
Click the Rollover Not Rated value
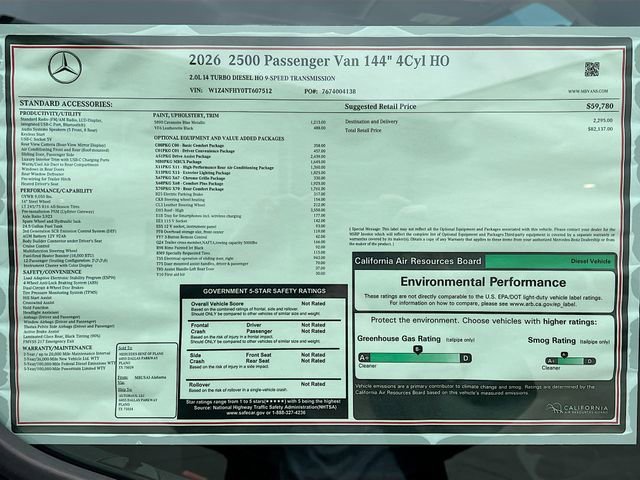[313, 384]
